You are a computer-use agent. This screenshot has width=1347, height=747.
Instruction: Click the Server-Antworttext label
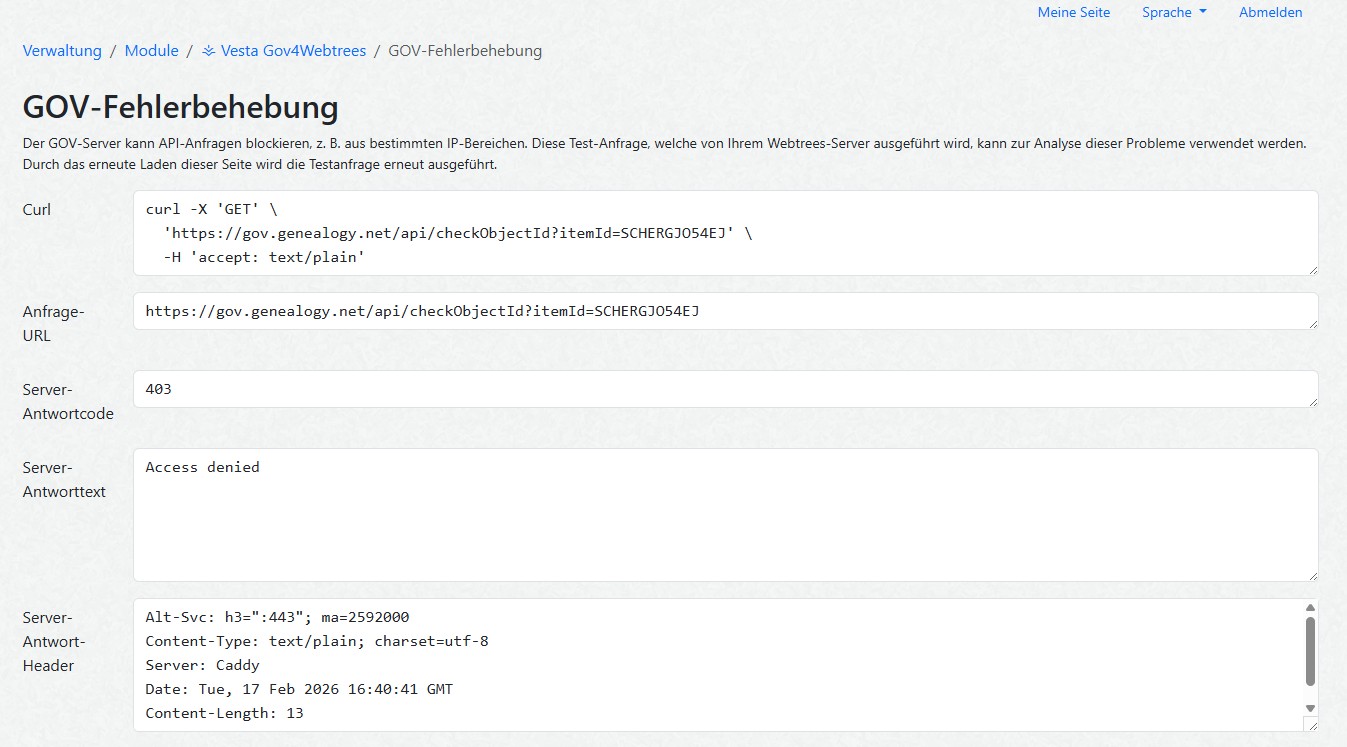pos(64,479)
